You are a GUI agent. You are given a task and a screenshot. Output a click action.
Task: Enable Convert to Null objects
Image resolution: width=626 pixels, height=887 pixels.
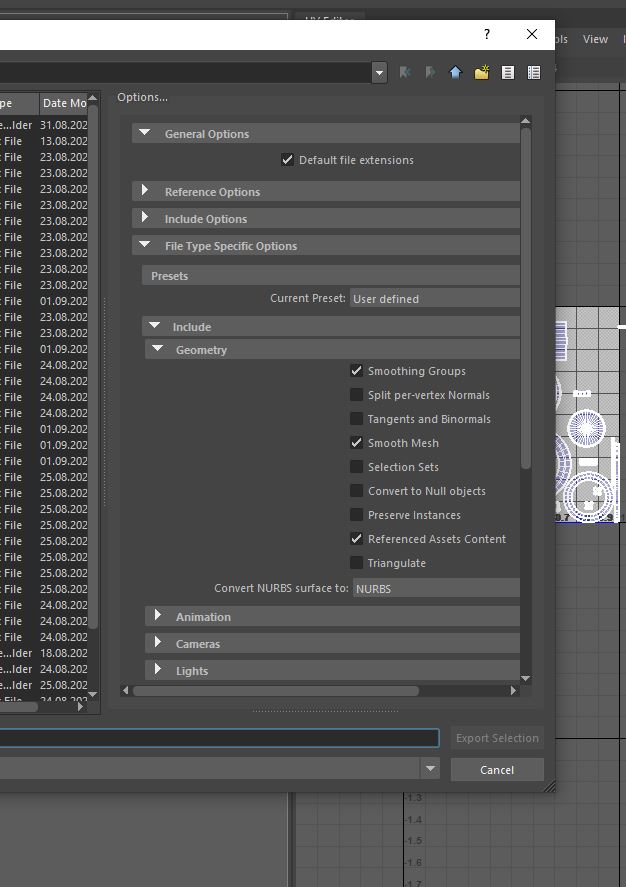[x=356, y=491]
